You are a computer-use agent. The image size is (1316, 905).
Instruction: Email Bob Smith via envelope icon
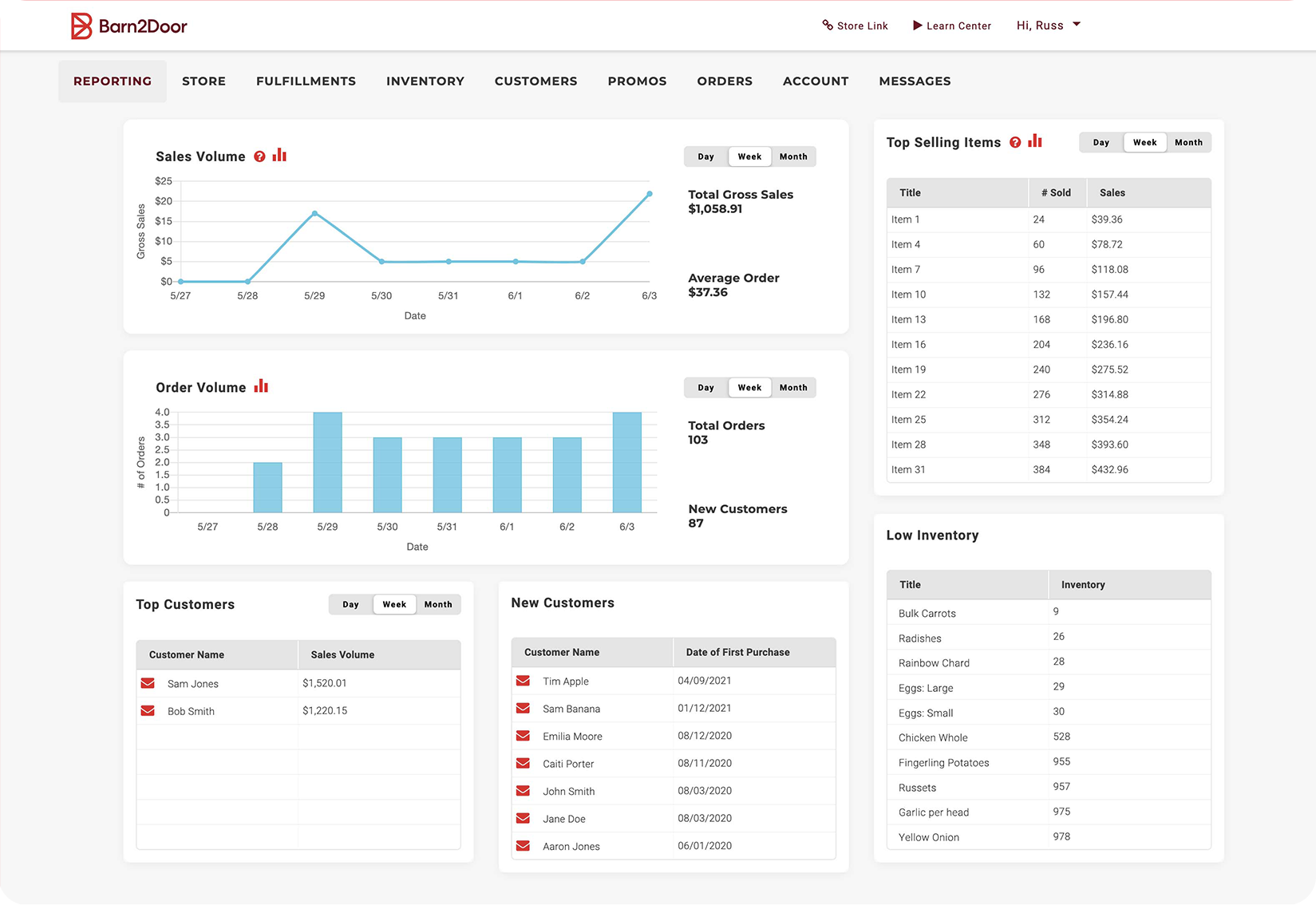(x=148, y=710)
